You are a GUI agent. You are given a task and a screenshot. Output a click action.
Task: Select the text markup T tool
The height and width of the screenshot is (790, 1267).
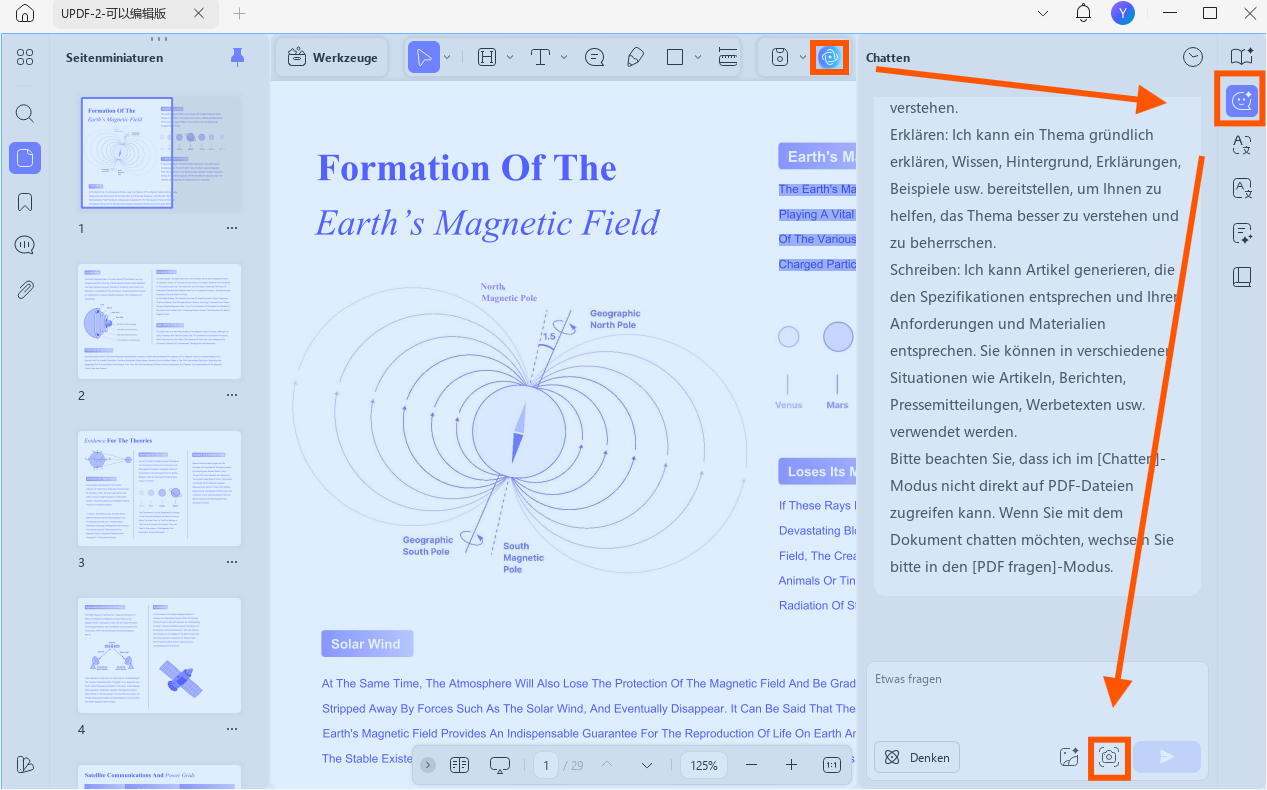point(541,58)
